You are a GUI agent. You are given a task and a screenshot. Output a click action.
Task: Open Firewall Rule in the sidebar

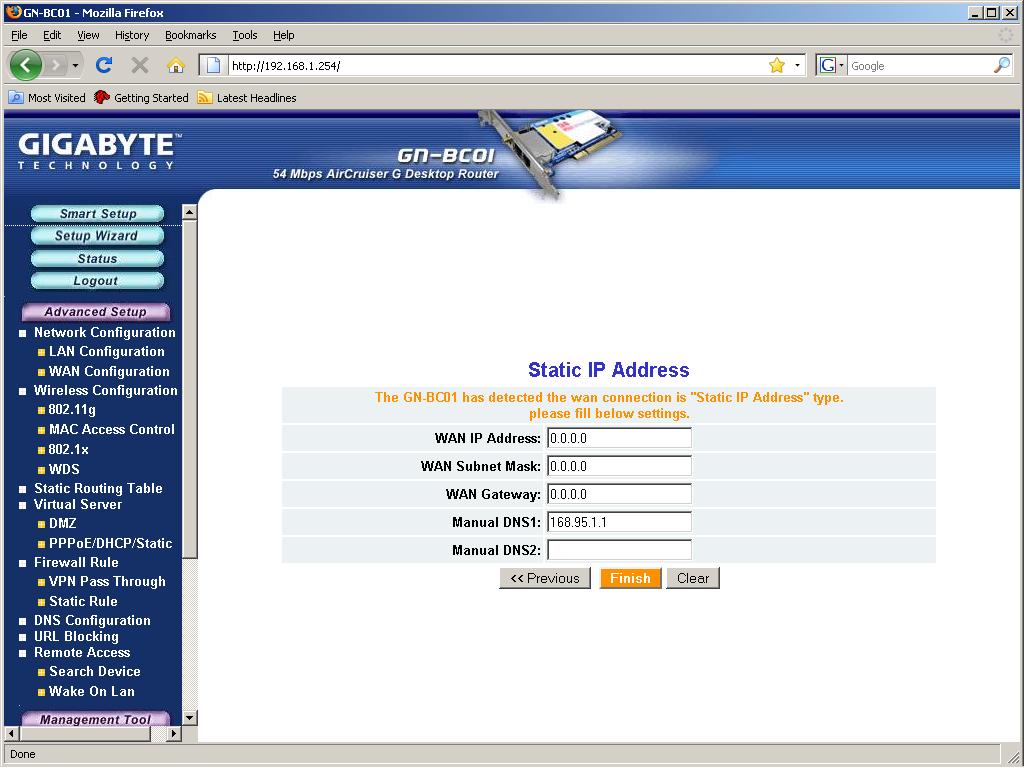tap(76, 562)
